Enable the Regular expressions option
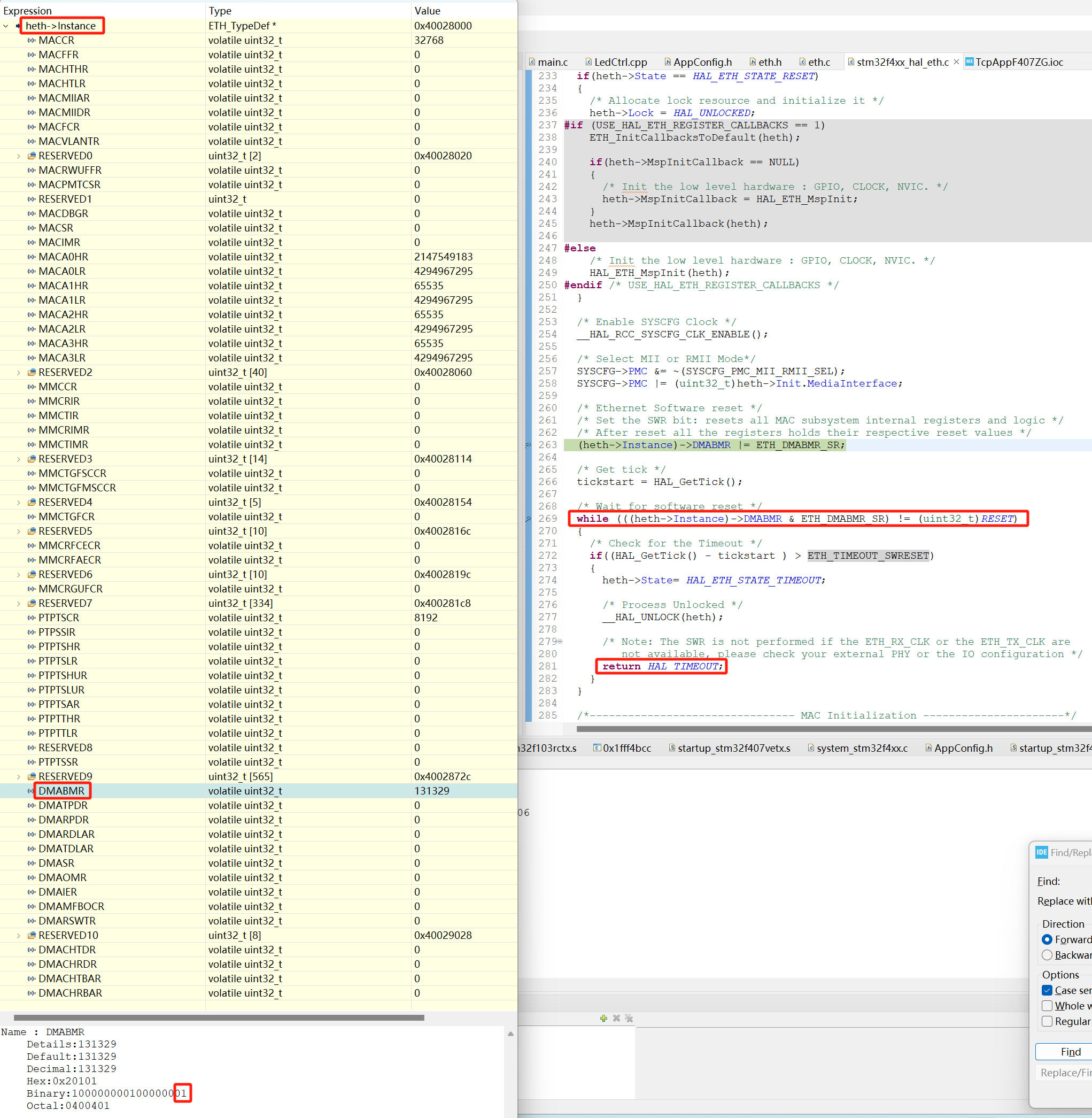Image resolution: width=1092 pixels, height=1118 pixels. point(1048,1021)
